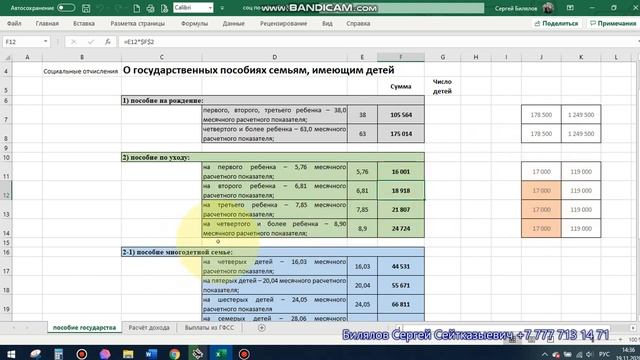
Task: Open the Word taskbar icon
Action: click(151, 353)
